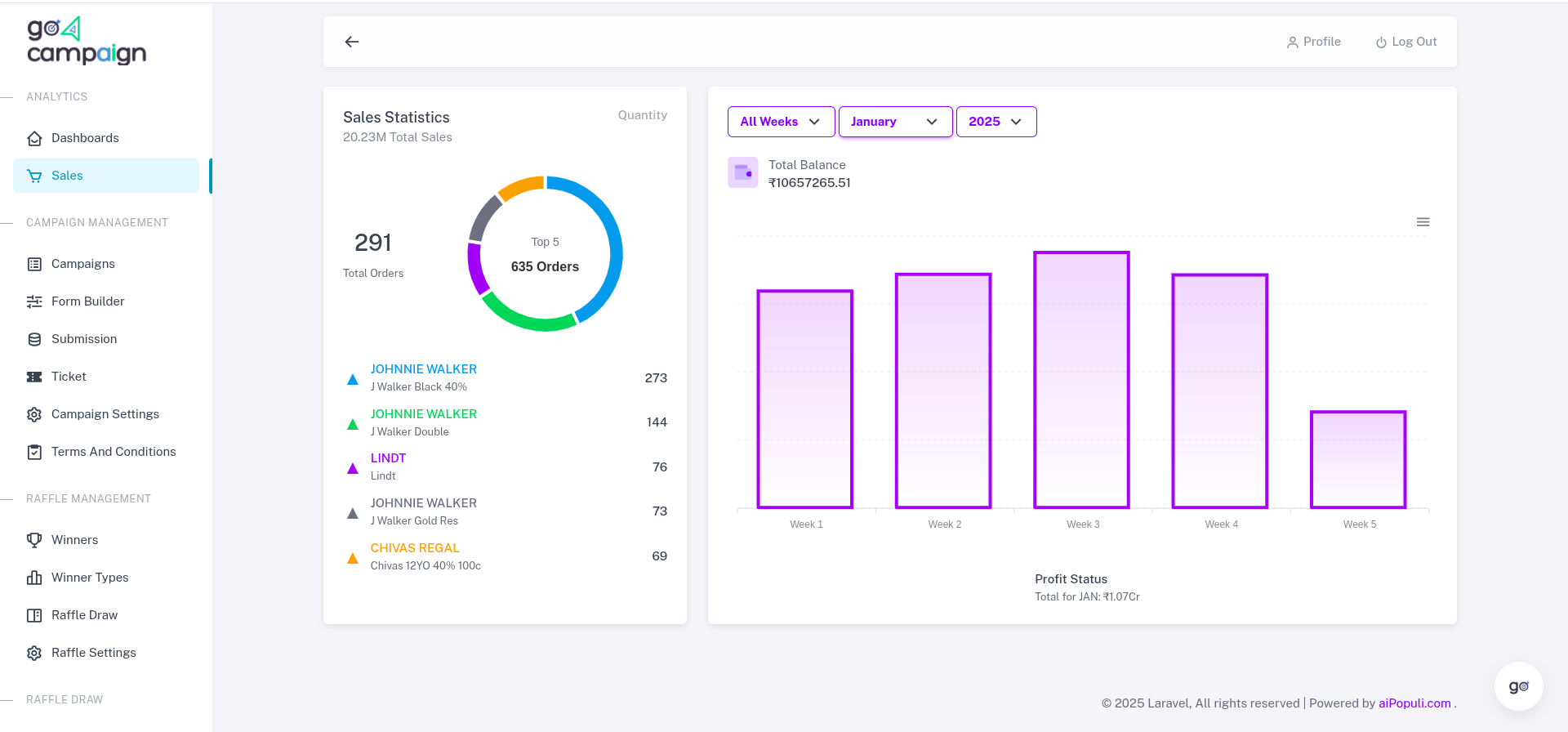The width and height of the screenshot is (1568, 732).
Task: Click purple triangle beside Lindt
Action: [353, 468]
